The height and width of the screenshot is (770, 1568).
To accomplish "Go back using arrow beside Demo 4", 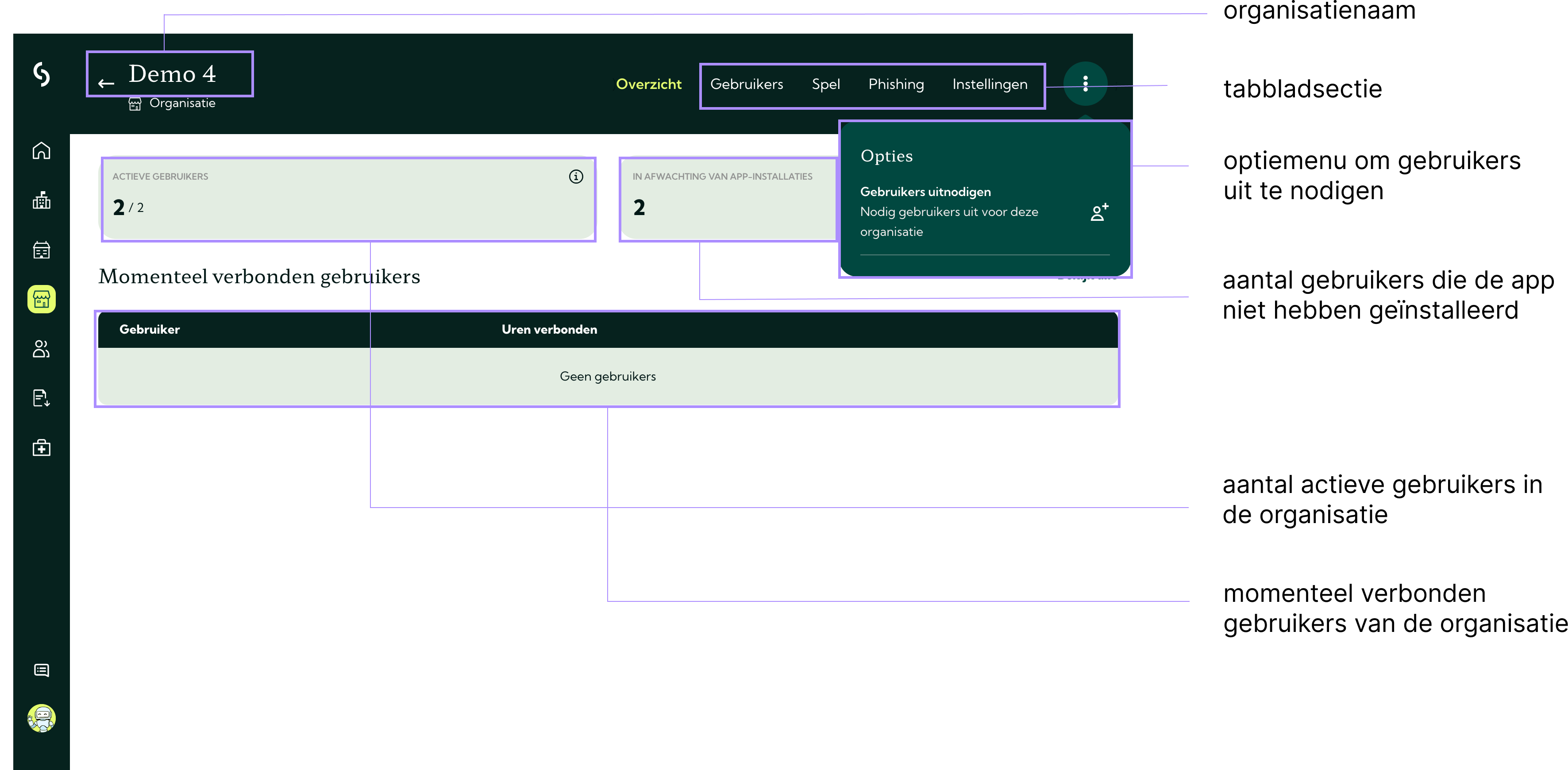I will [107, 83].
